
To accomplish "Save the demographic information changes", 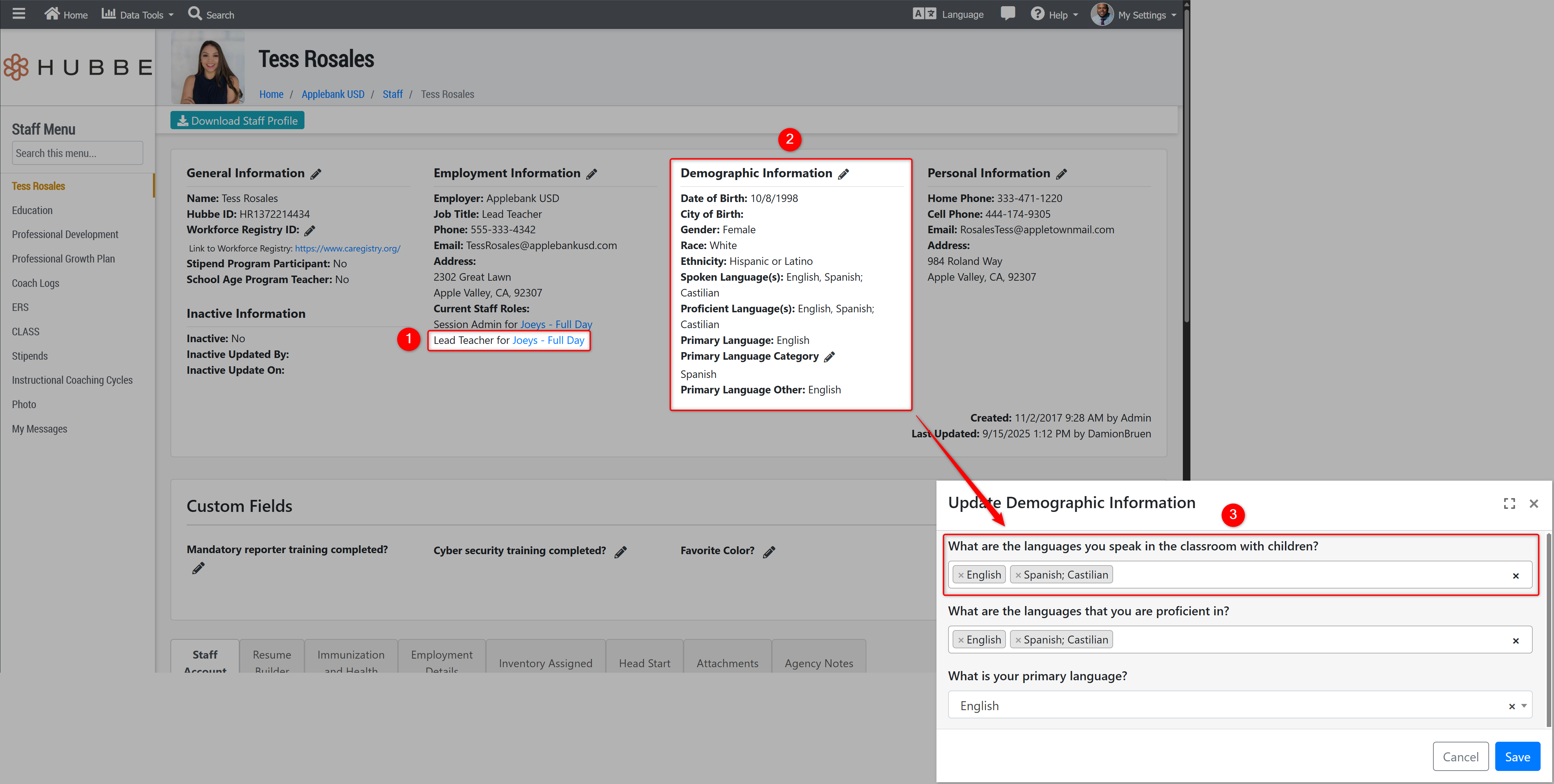I will coord(1517,757).
